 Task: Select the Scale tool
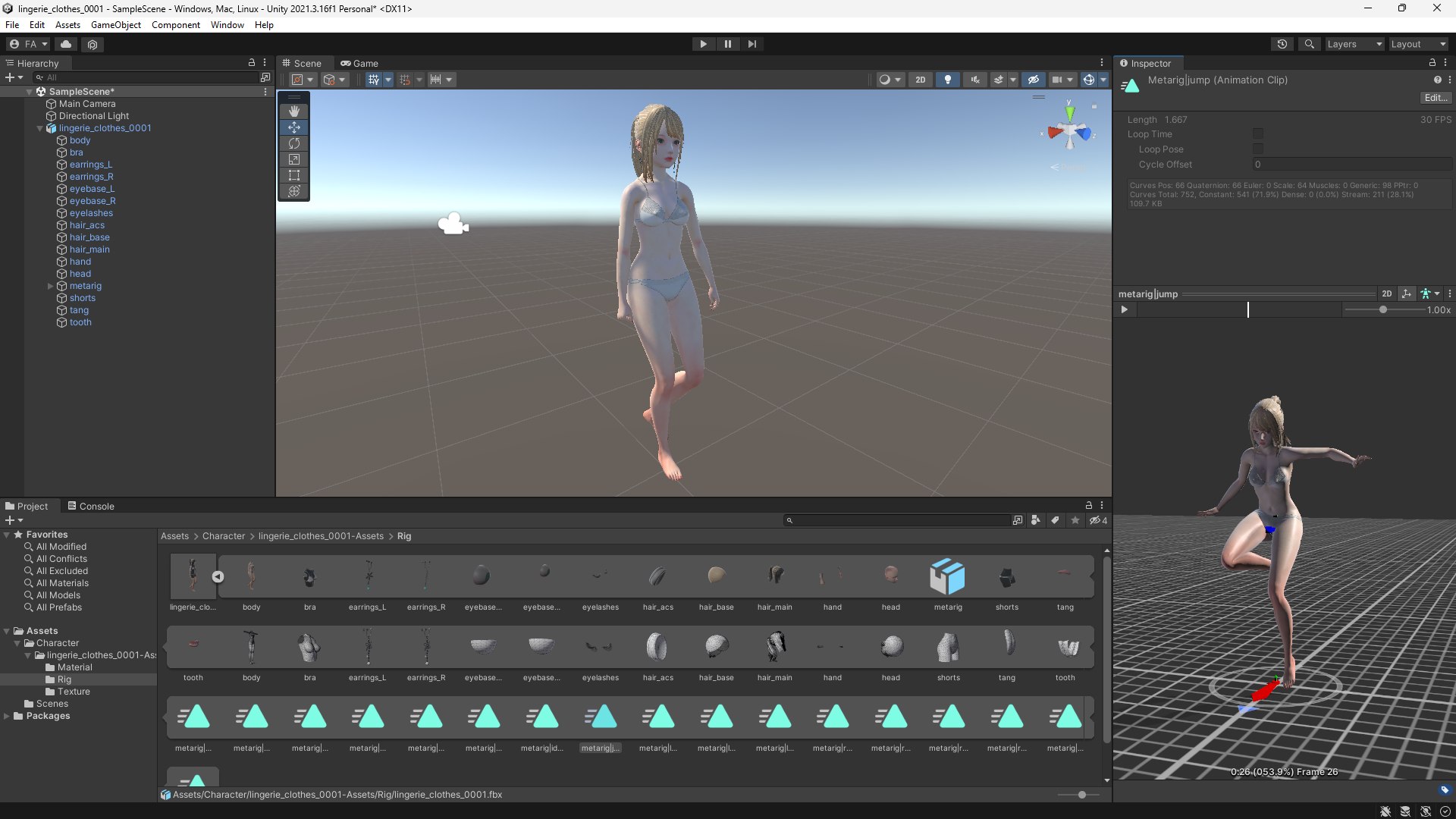coord(294,159)
